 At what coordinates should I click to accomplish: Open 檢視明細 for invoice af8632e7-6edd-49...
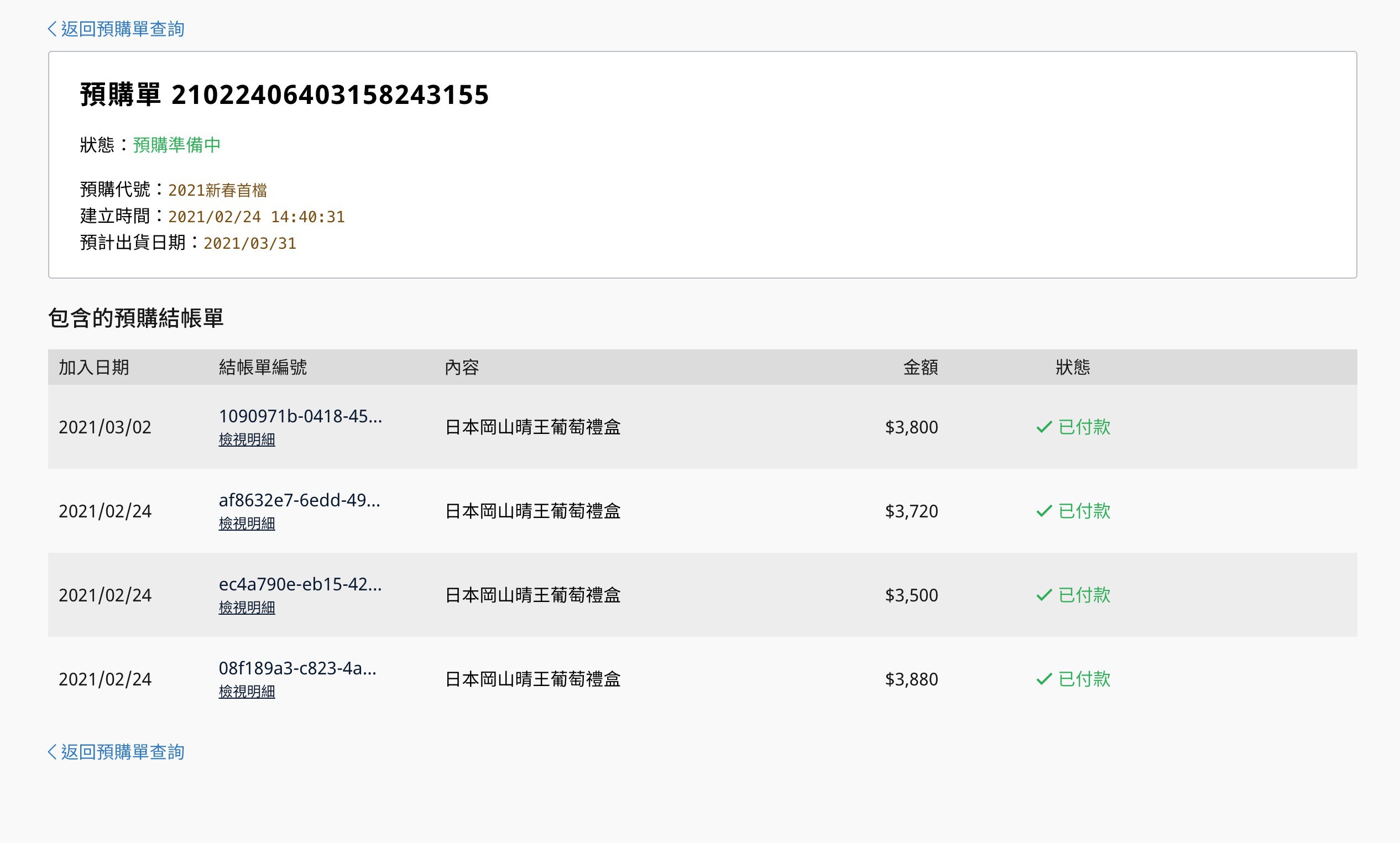click(x=247, y=523)
